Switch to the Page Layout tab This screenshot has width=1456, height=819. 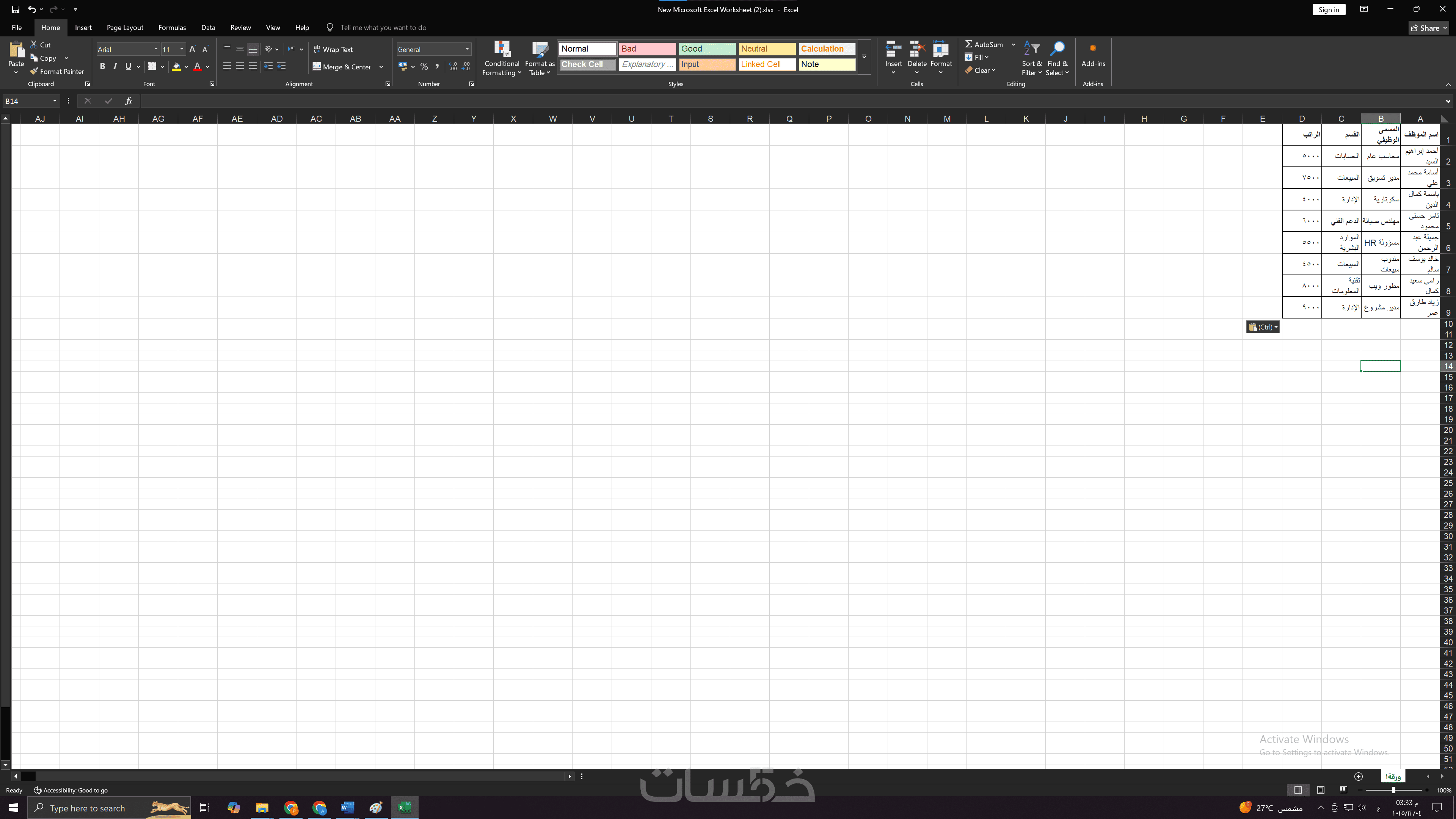125,27
